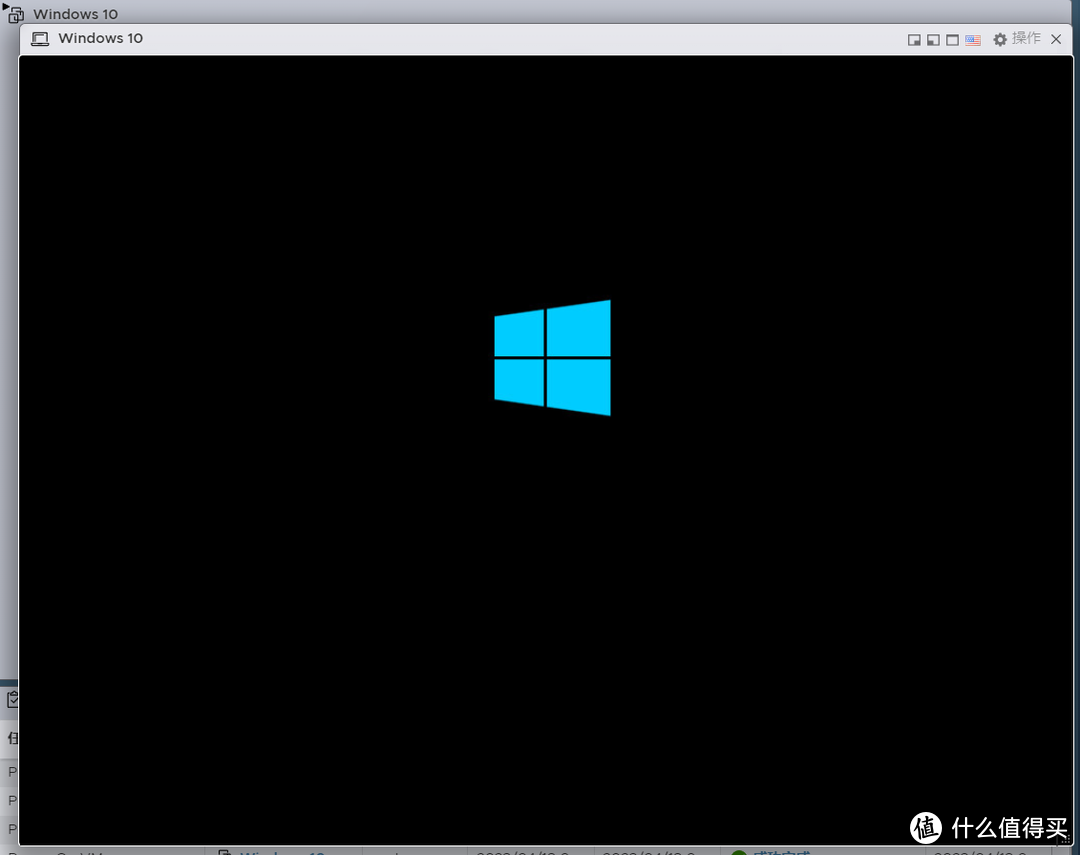Switch the console to full-window view

point(953,40)
